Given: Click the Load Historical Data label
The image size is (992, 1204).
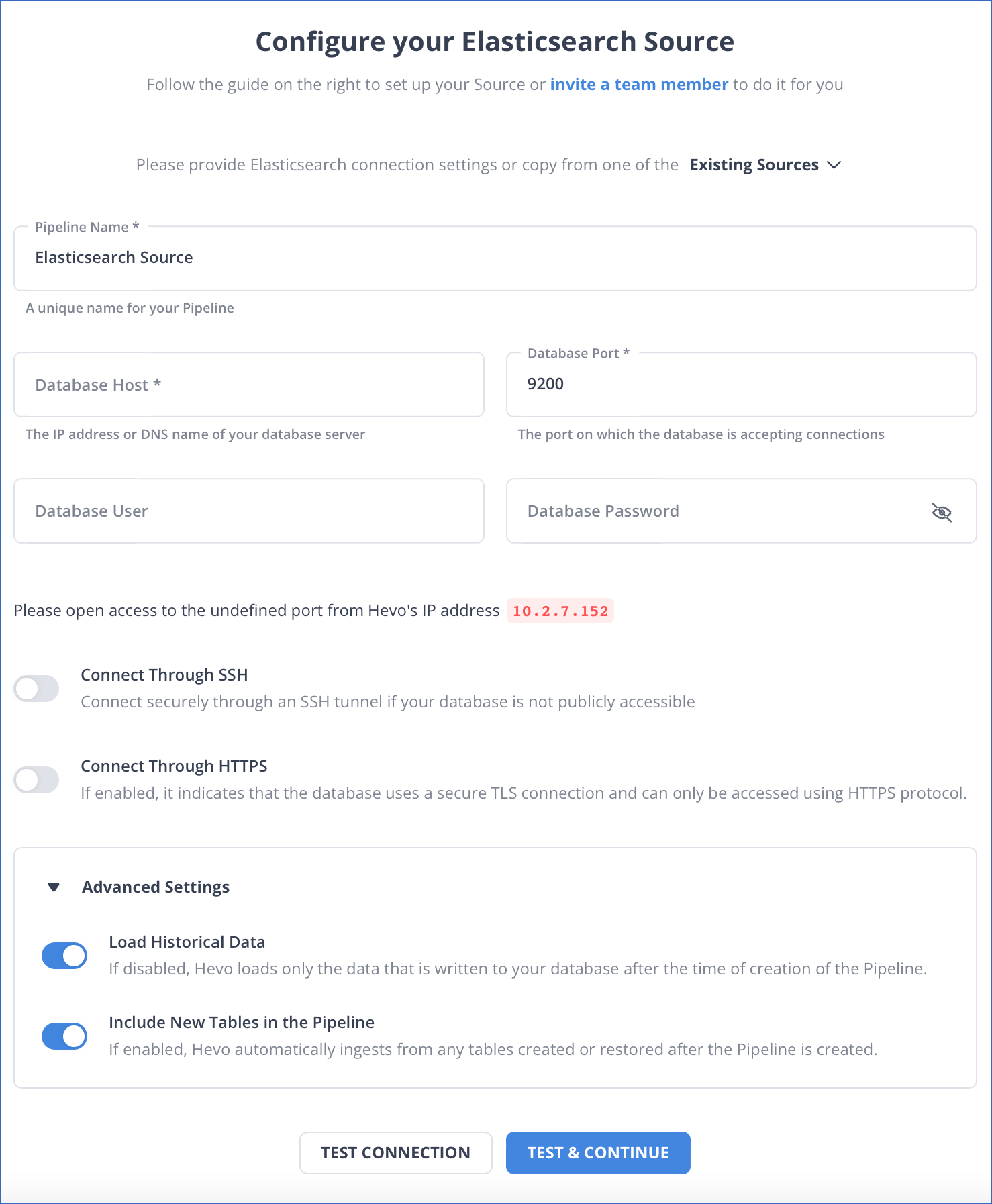Looking at the screenshot, I should coord(187,942).
